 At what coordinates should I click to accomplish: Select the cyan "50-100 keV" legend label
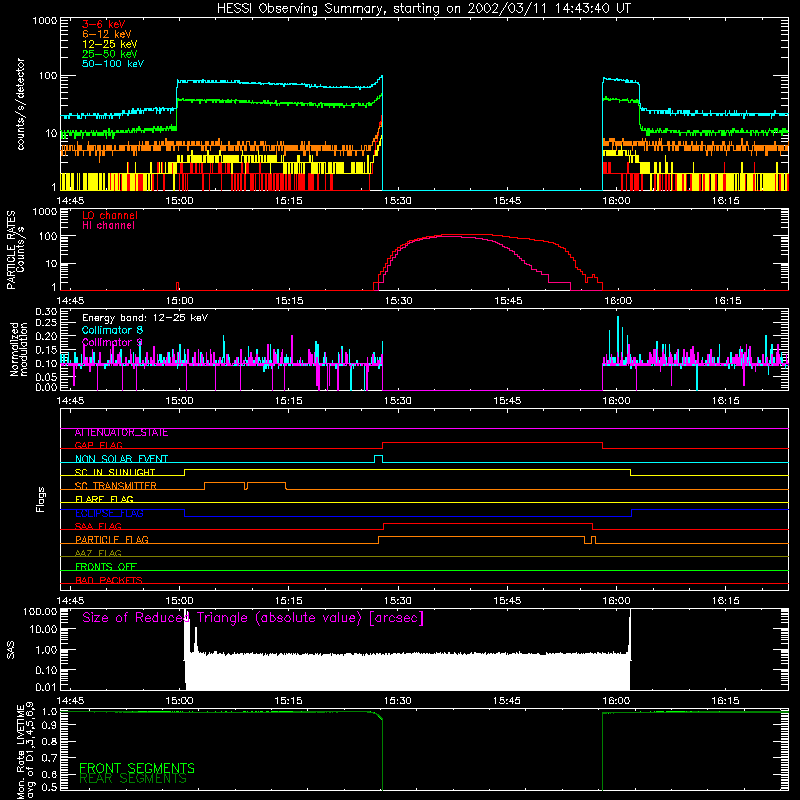click(113, 64)
